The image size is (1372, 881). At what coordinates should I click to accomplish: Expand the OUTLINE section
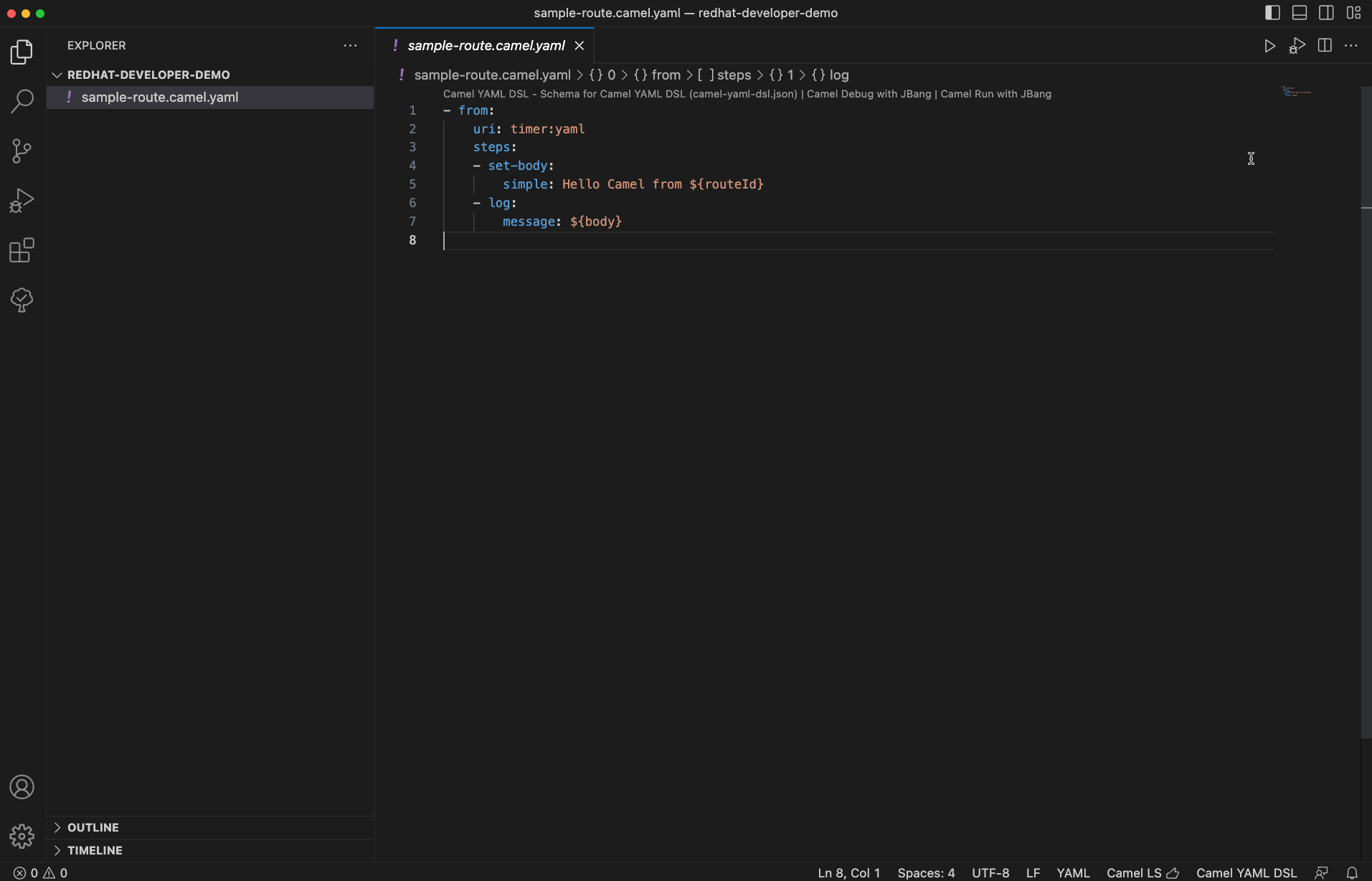(x=210, y=827)
